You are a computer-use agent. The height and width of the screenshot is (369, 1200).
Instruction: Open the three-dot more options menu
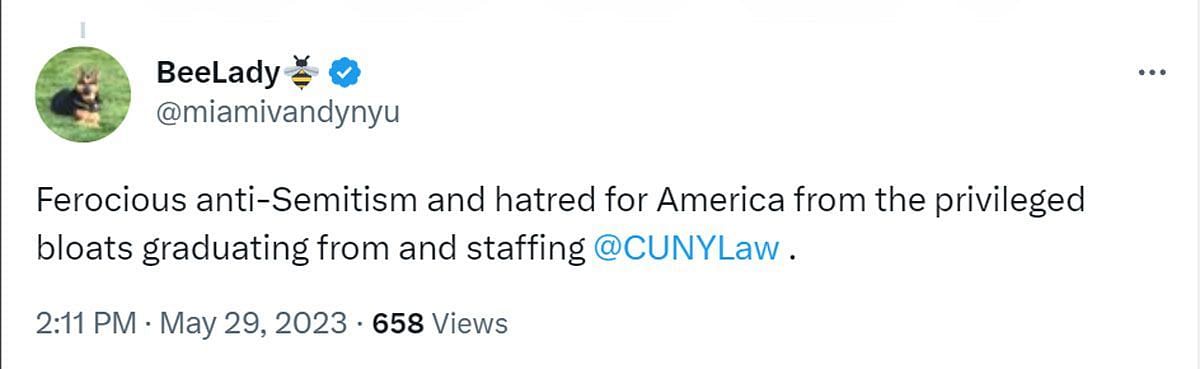click(x=1153, y=72)
